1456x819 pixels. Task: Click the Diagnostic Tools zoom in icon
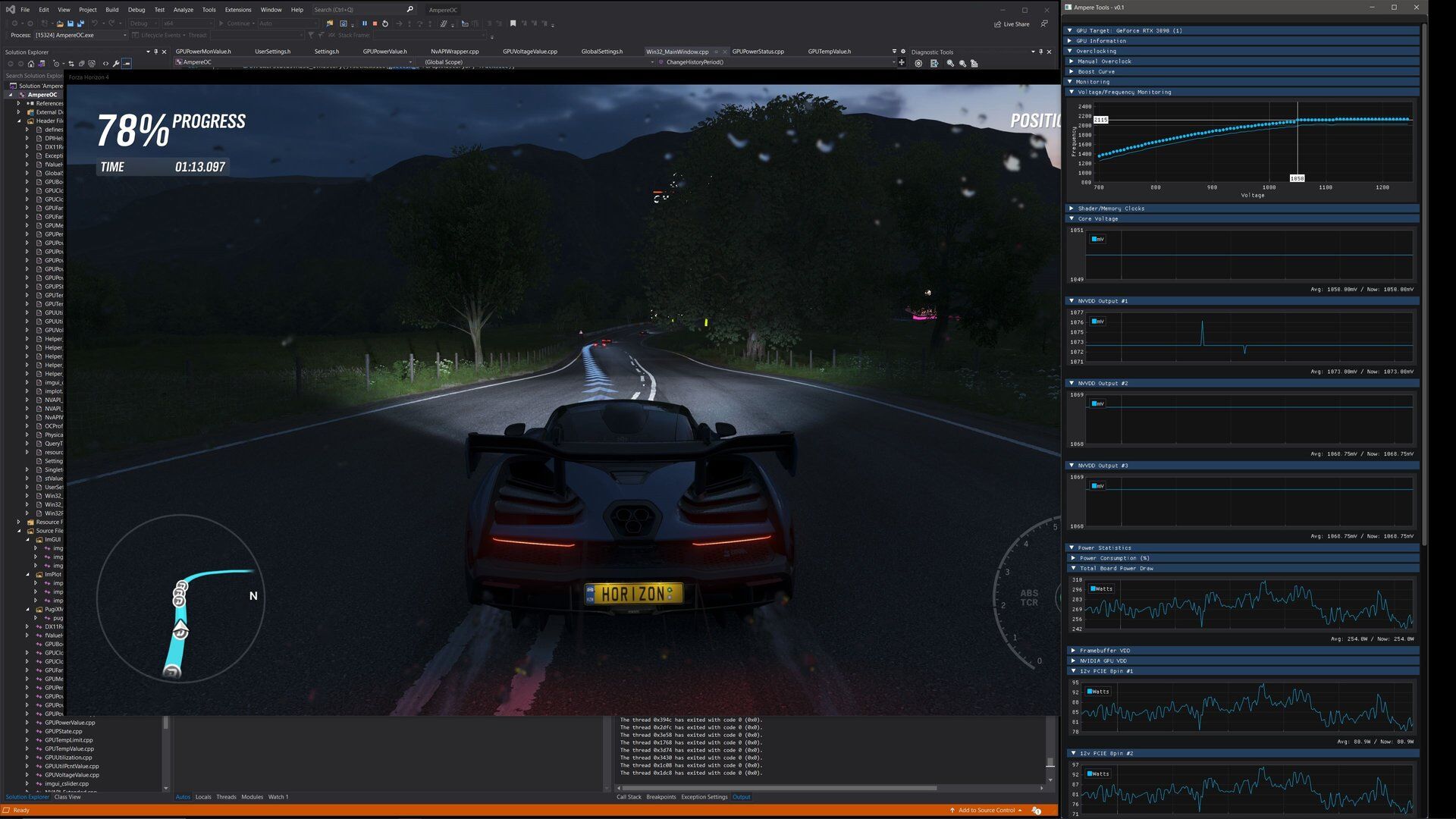tap(950, 64)
